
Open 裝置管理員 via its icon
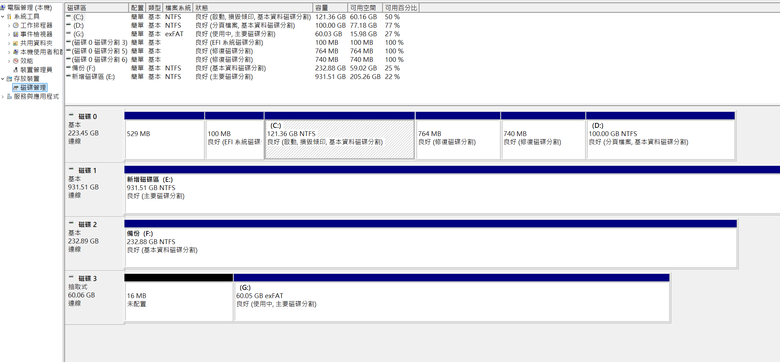tap(16, 70)
